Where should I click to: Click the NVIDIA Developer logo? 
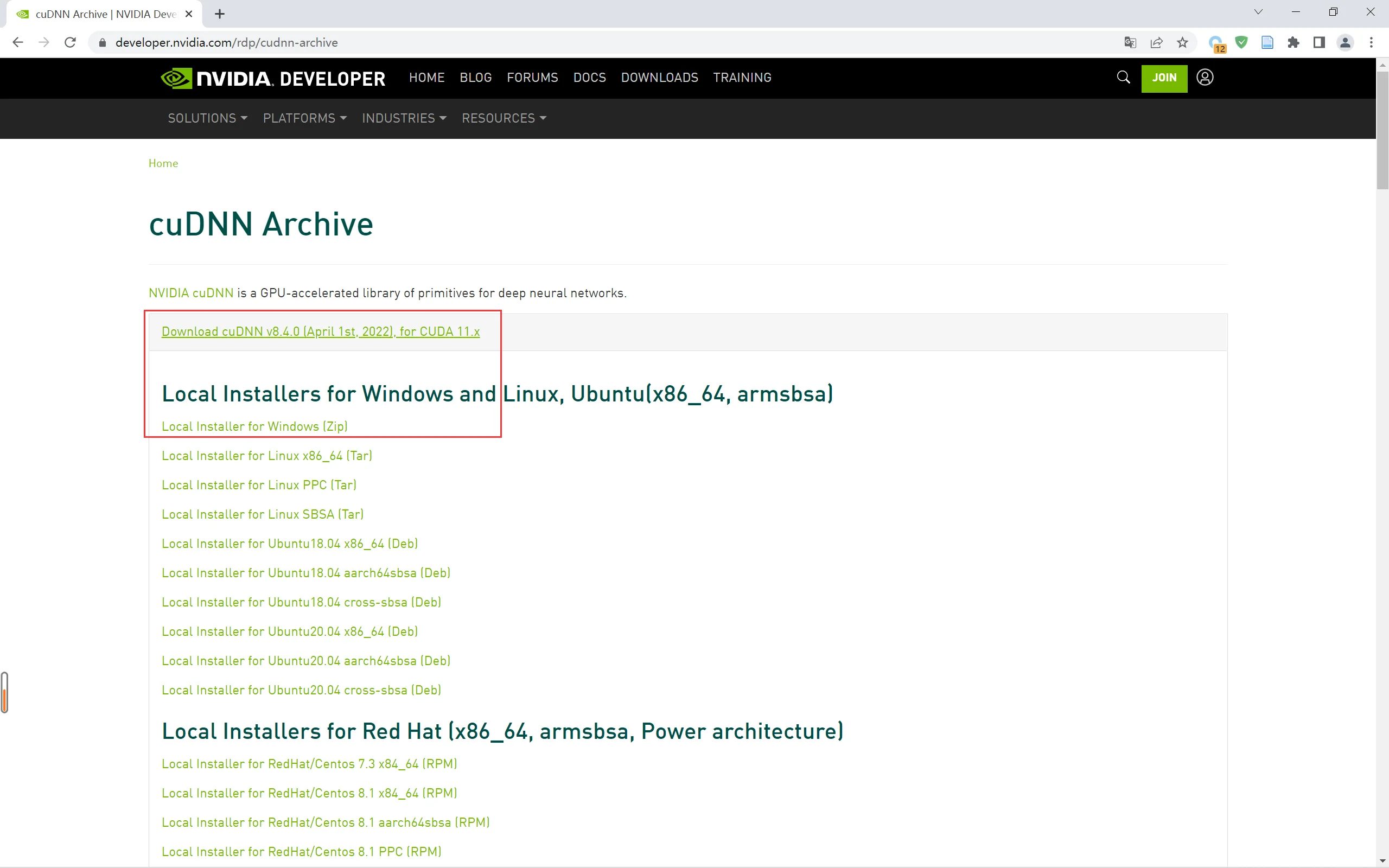click(x=272, y=78)
